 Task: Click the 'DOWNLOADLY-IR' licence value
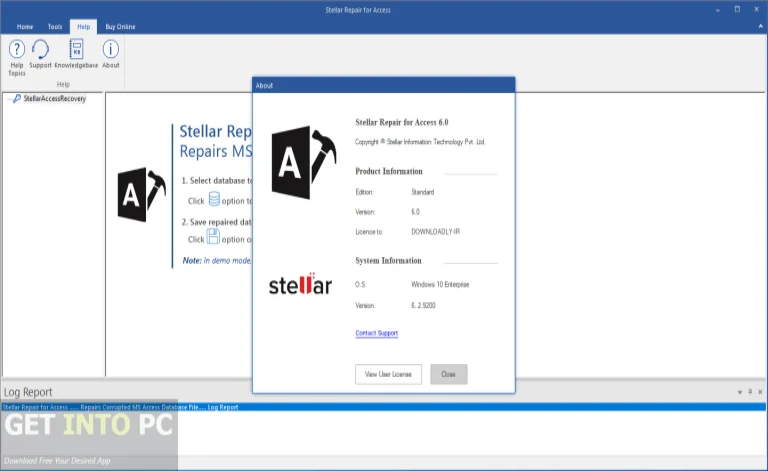coord(435,232)
